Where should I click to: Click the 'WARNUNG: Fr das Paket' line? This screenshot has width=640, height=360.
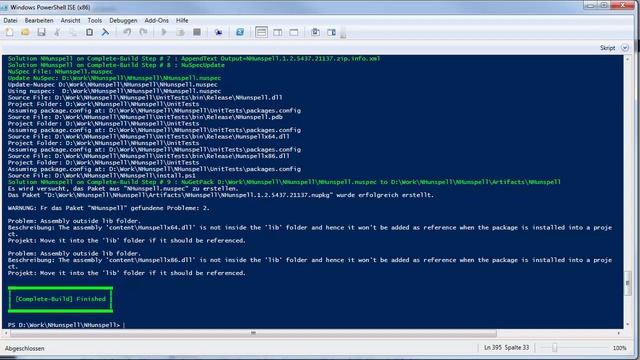click(108, 208)
